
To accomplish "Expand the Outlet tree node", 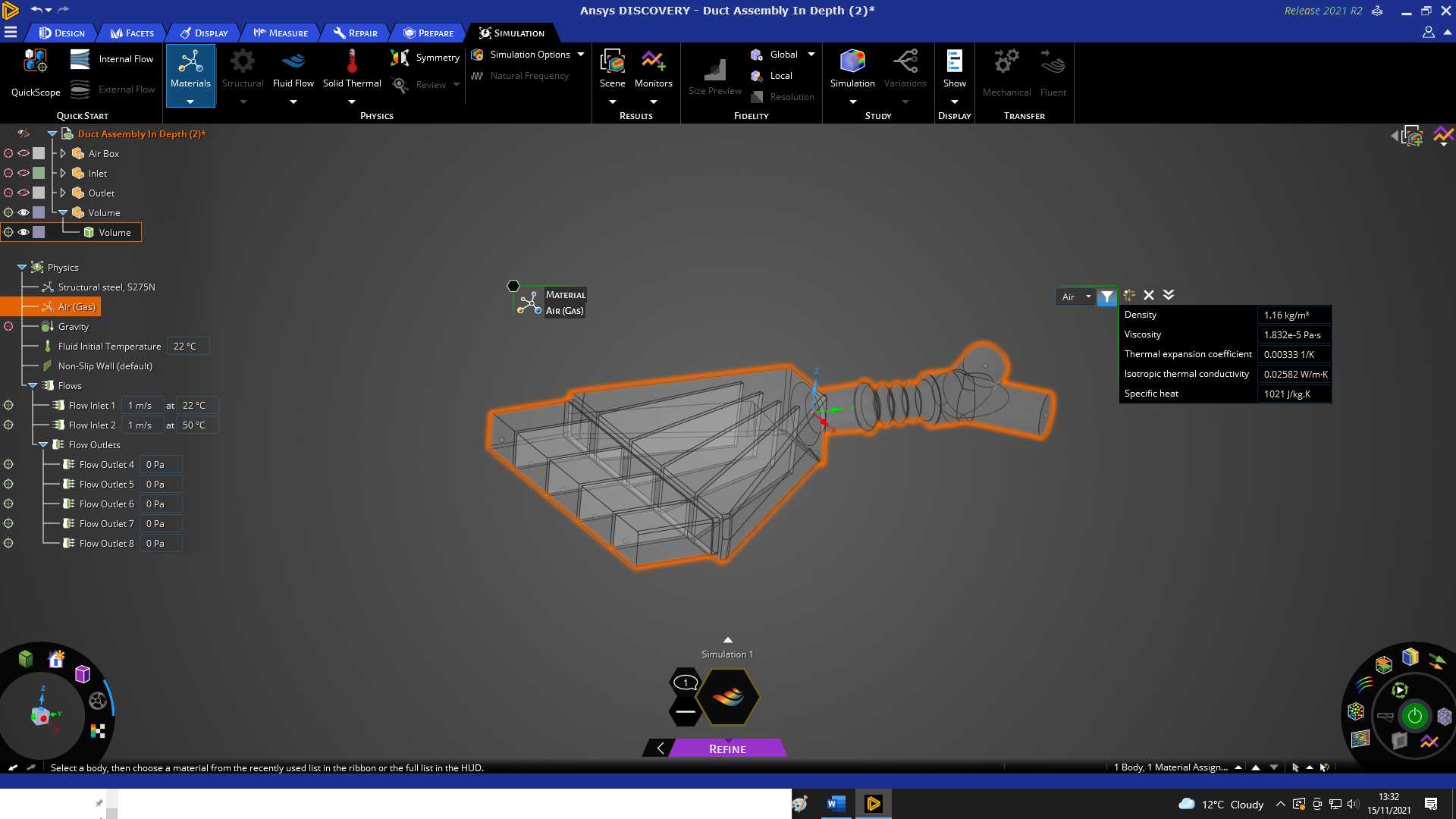I will click(64, 193).
